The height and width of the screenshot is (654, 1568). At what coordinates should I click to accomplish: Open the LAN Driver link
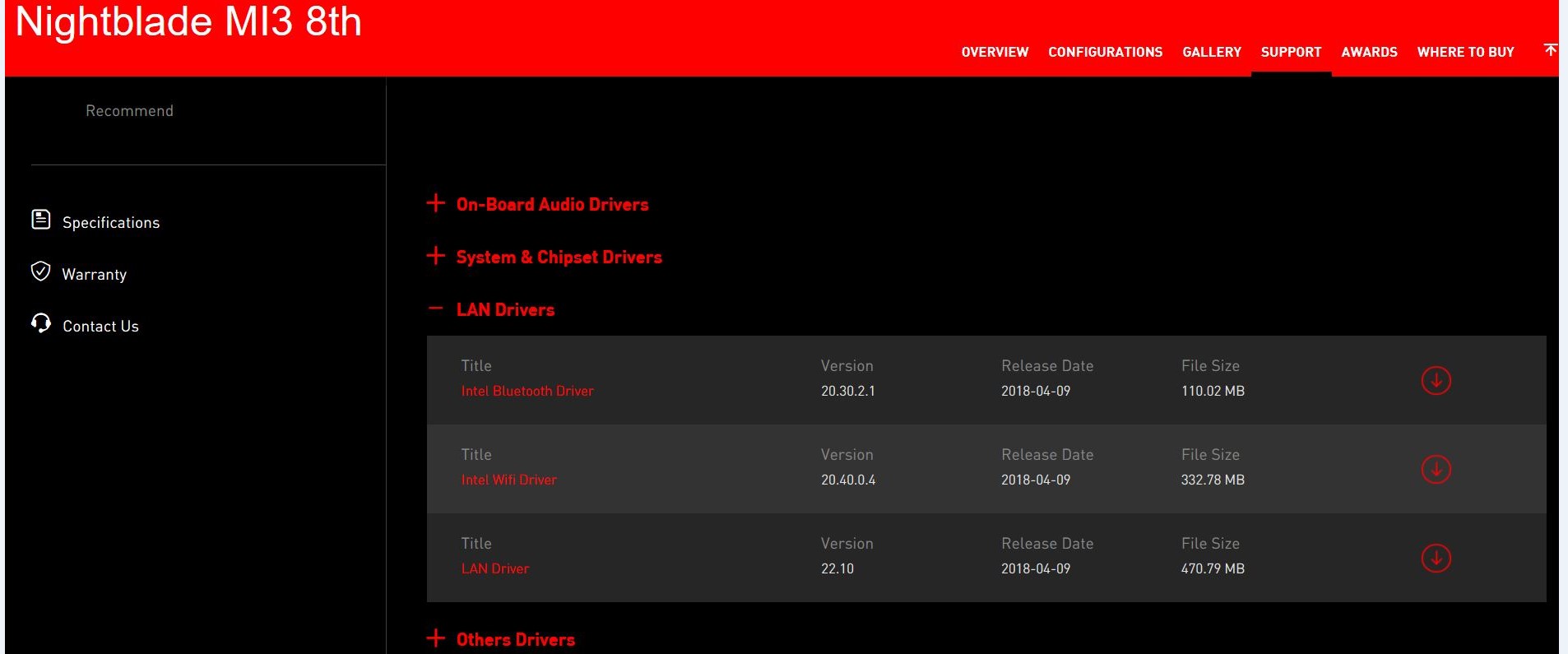coord(494,568)
